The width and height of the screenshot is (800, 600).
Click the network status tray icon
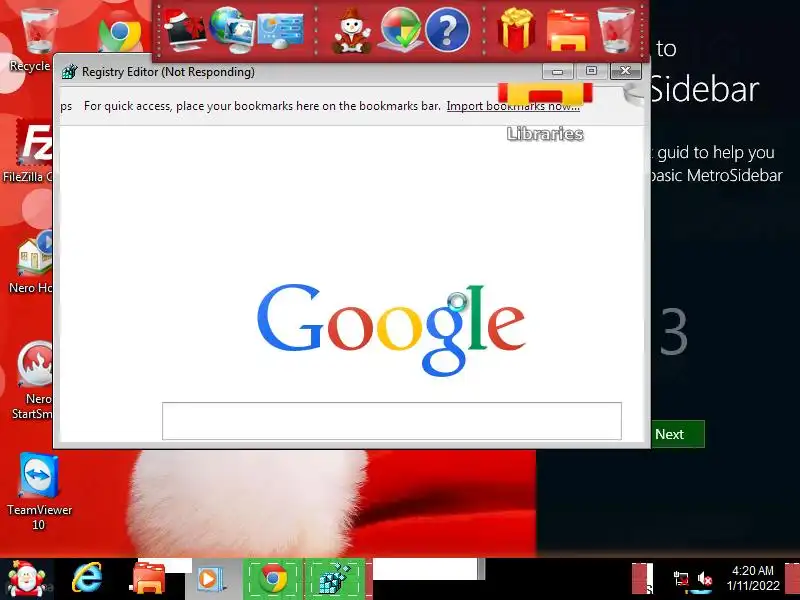pos(681,580)
